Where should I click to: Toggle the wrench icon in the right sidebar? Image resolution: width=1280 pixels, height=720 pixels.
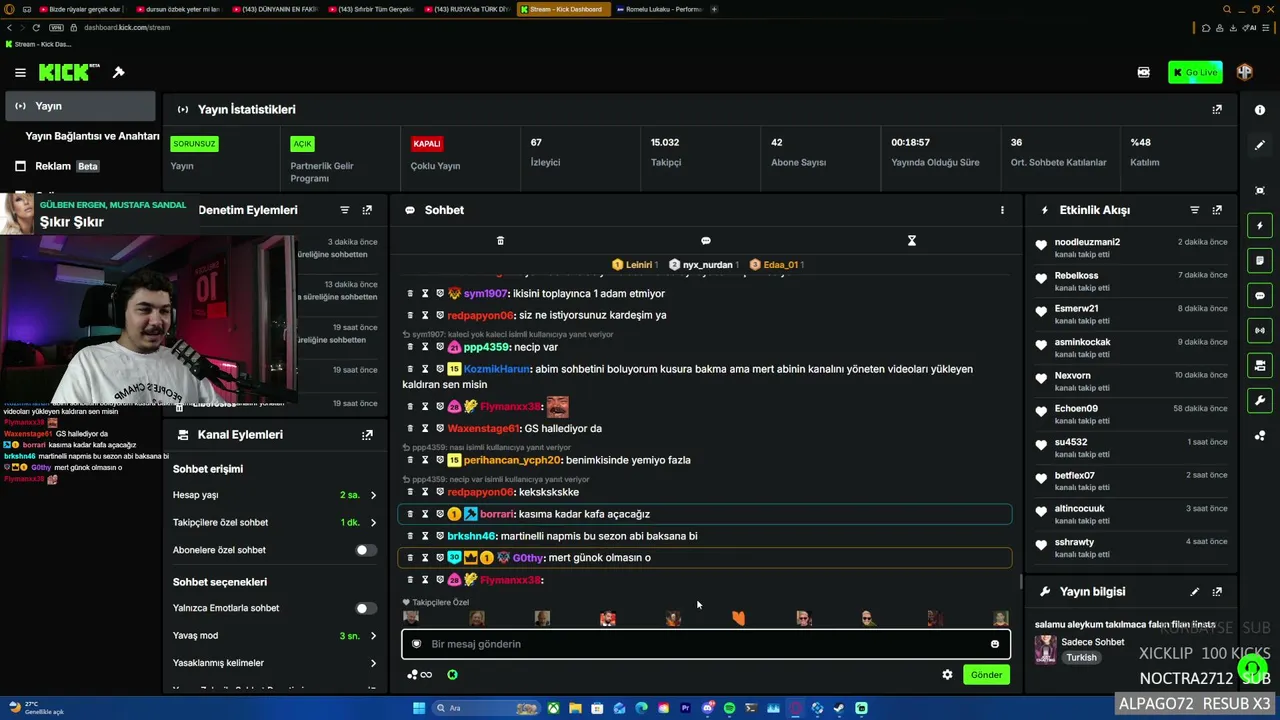[x=1260, y=401]
